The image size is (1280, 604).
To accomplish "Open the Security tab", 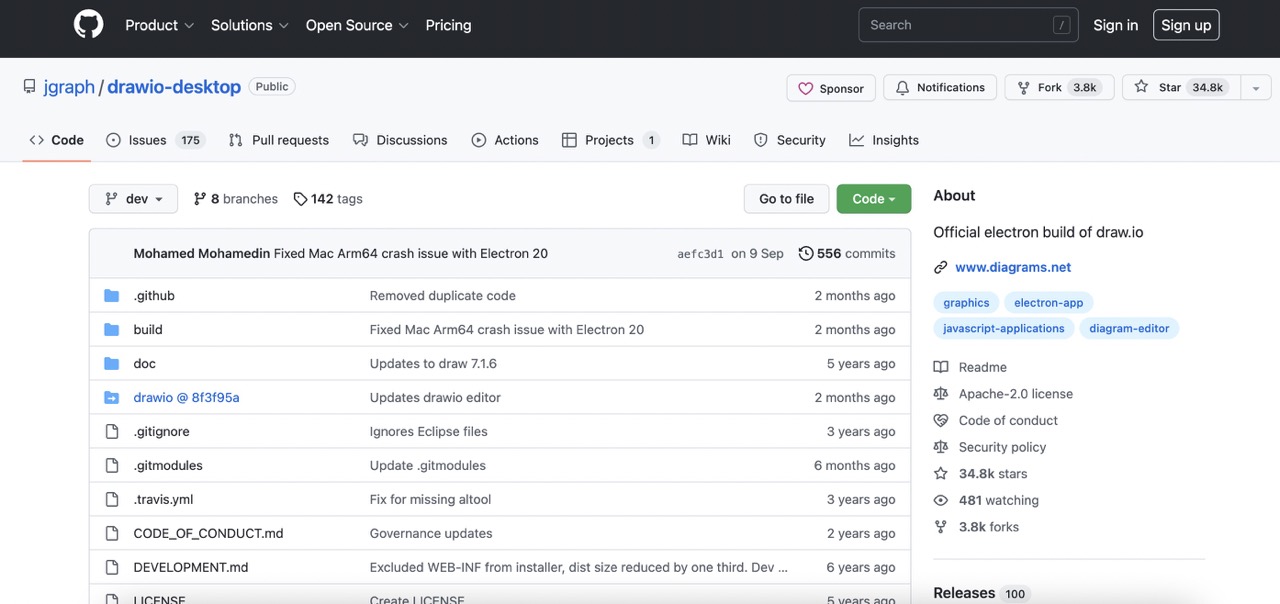I will 790,140.
